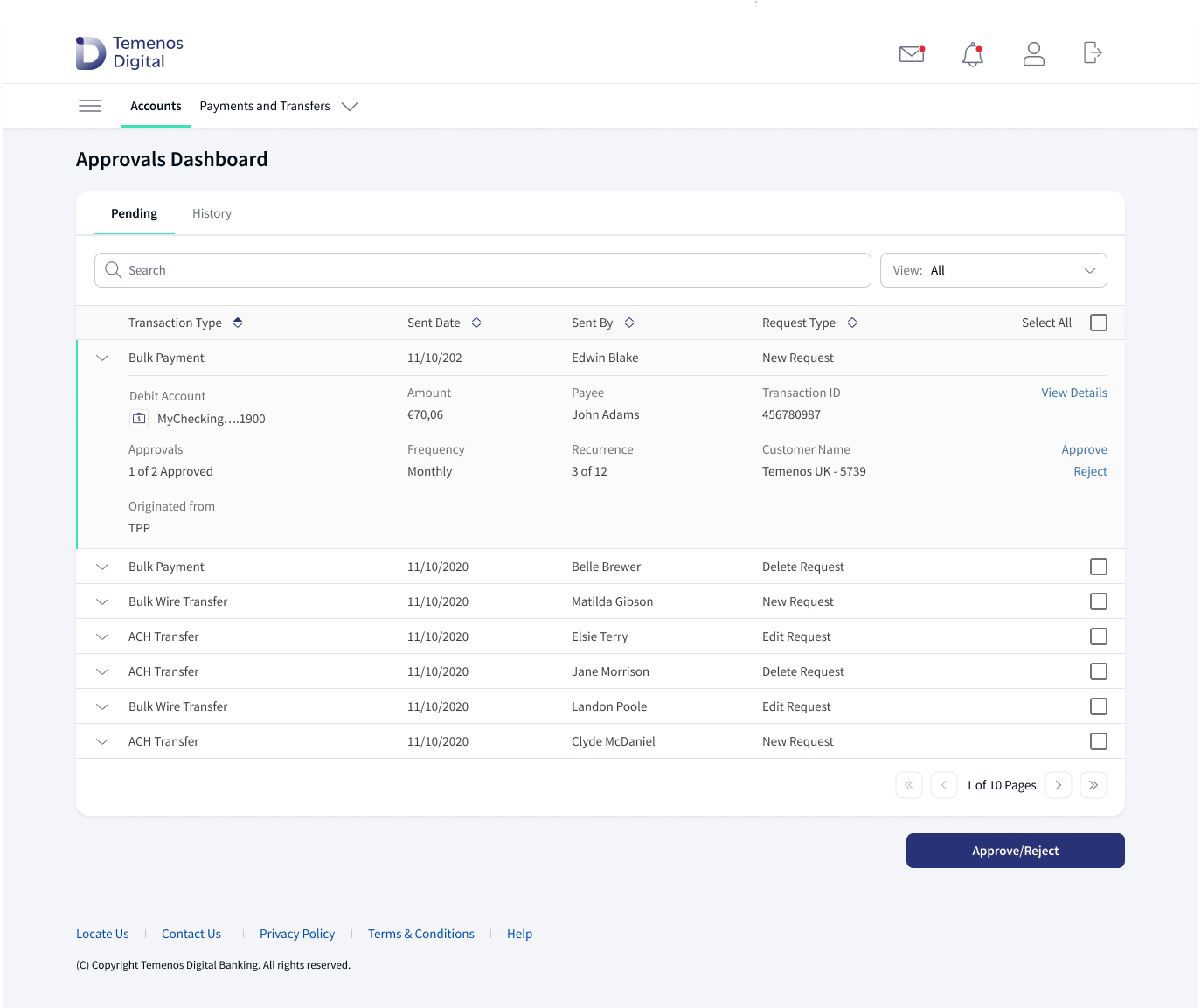
Task: Click the John Adams payee name
Action: [x=606, y=414]
